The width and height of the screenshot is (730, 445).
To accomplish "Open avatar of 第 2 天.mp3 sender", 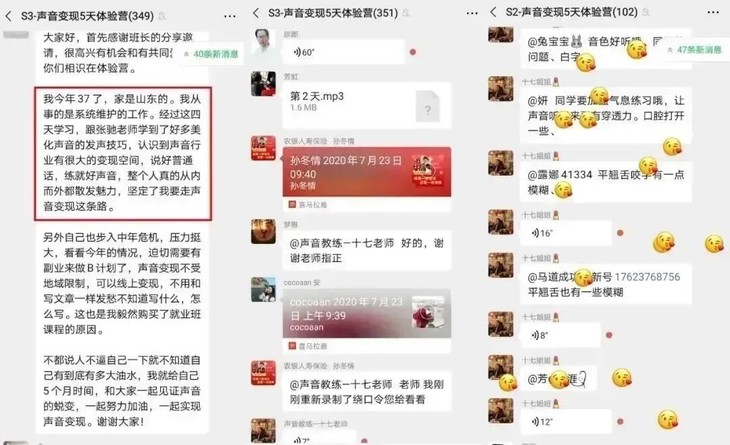I will click(264, 84).
